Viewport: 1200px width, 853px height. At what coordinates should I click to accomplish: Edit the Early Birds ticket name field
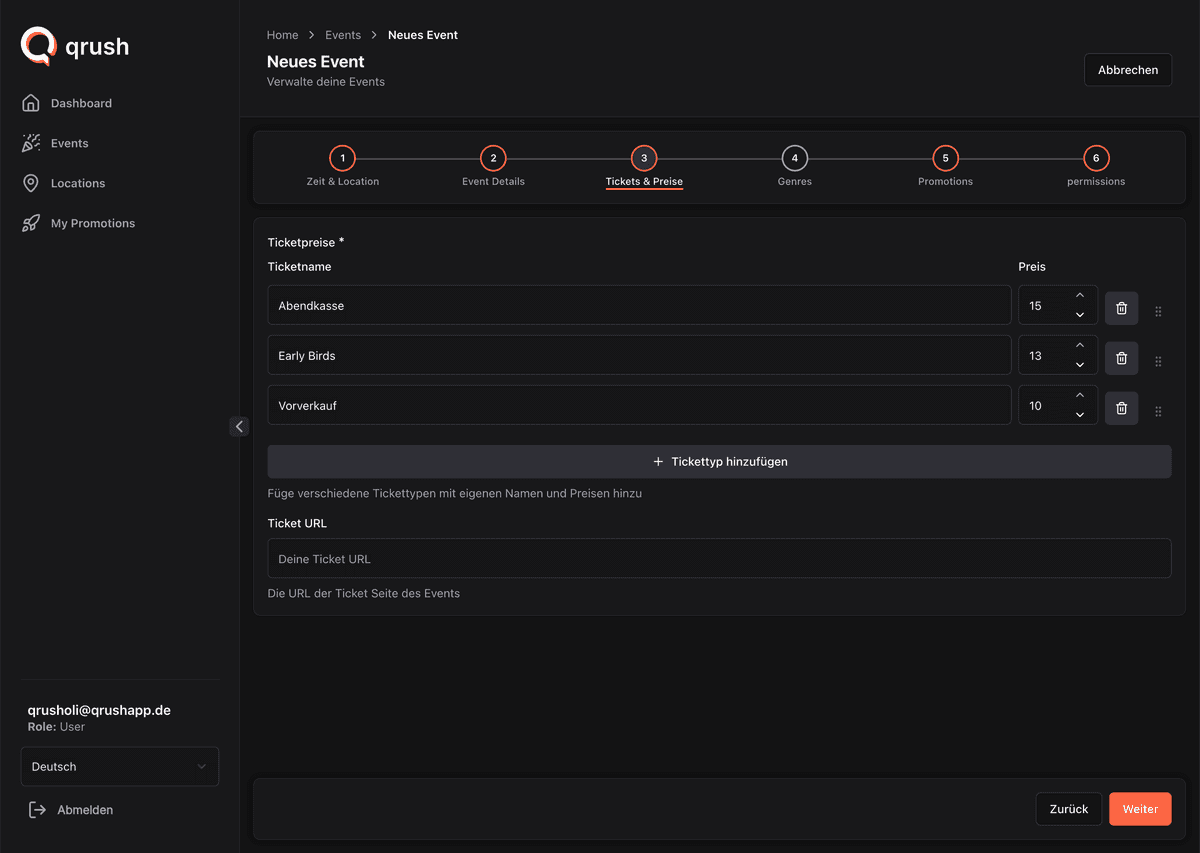[x=639, y=355]
